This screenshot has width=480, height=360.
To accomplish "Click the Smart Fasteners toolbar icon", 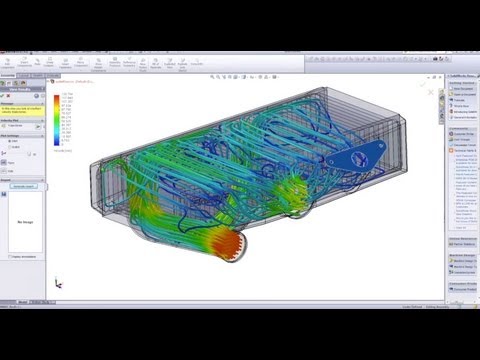I will tap(65, 64).
